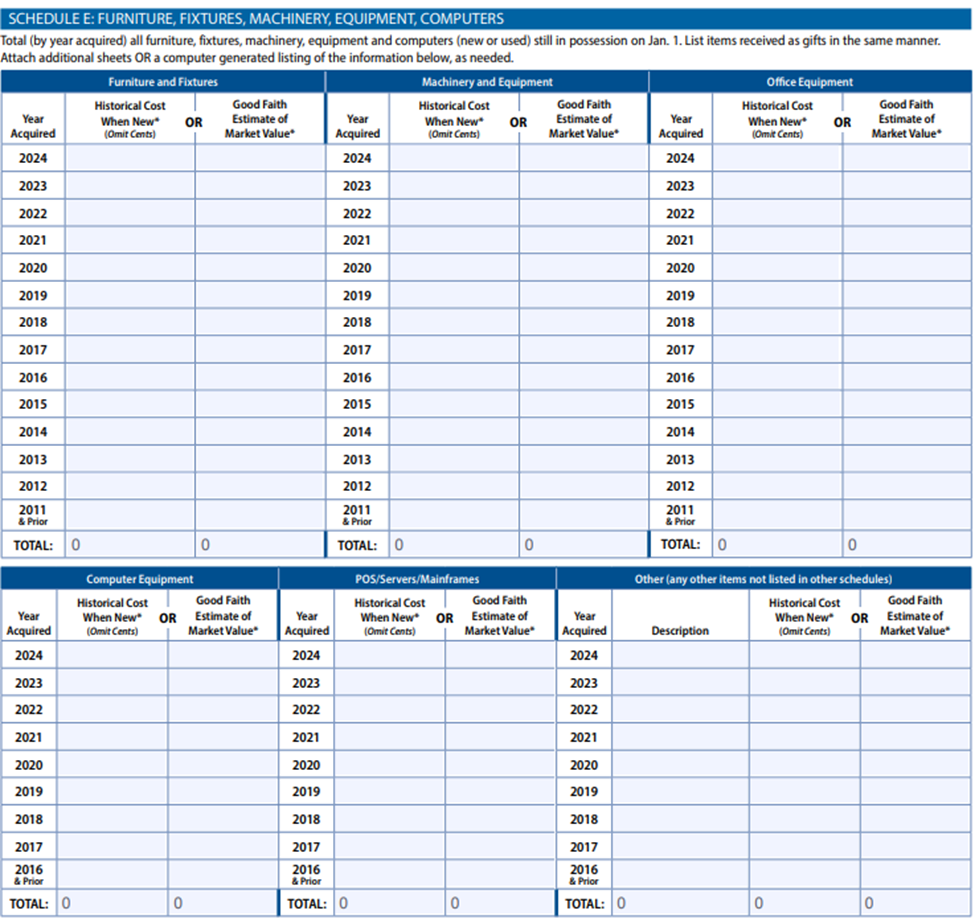Click Furniture and Fixtures Historical Cost total field
Image resolution: width=975 pixels, height=923 pixels.
pos(130,545)
